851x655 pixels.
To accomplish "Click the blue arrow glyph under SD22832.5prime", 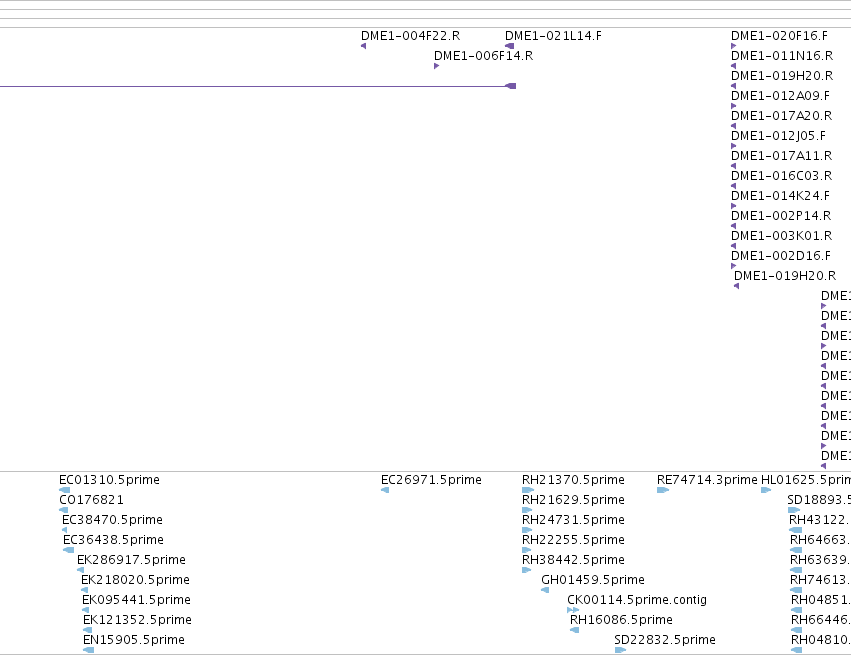I will click(x=620, y=650).
